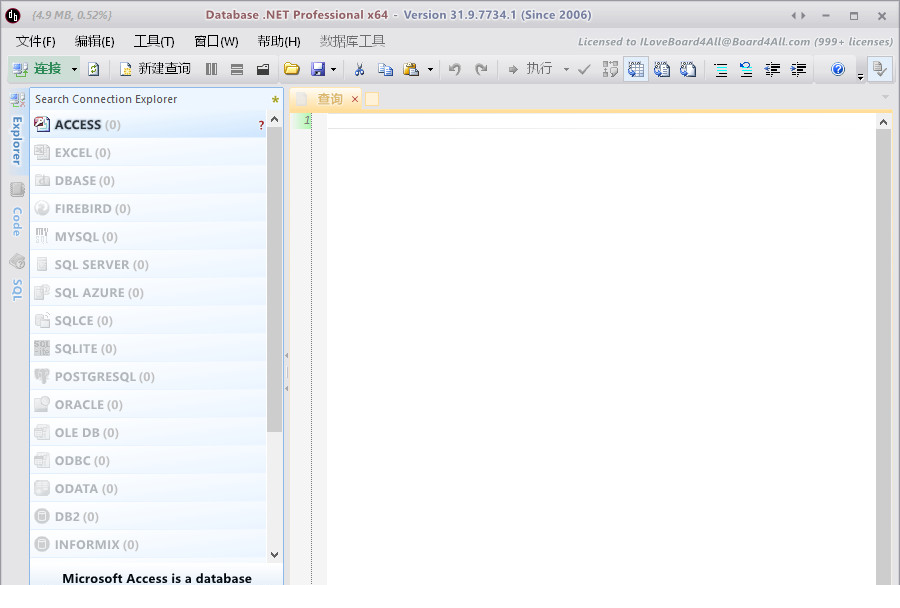Open the 数据库工具 menu

[x=352, y=41]
